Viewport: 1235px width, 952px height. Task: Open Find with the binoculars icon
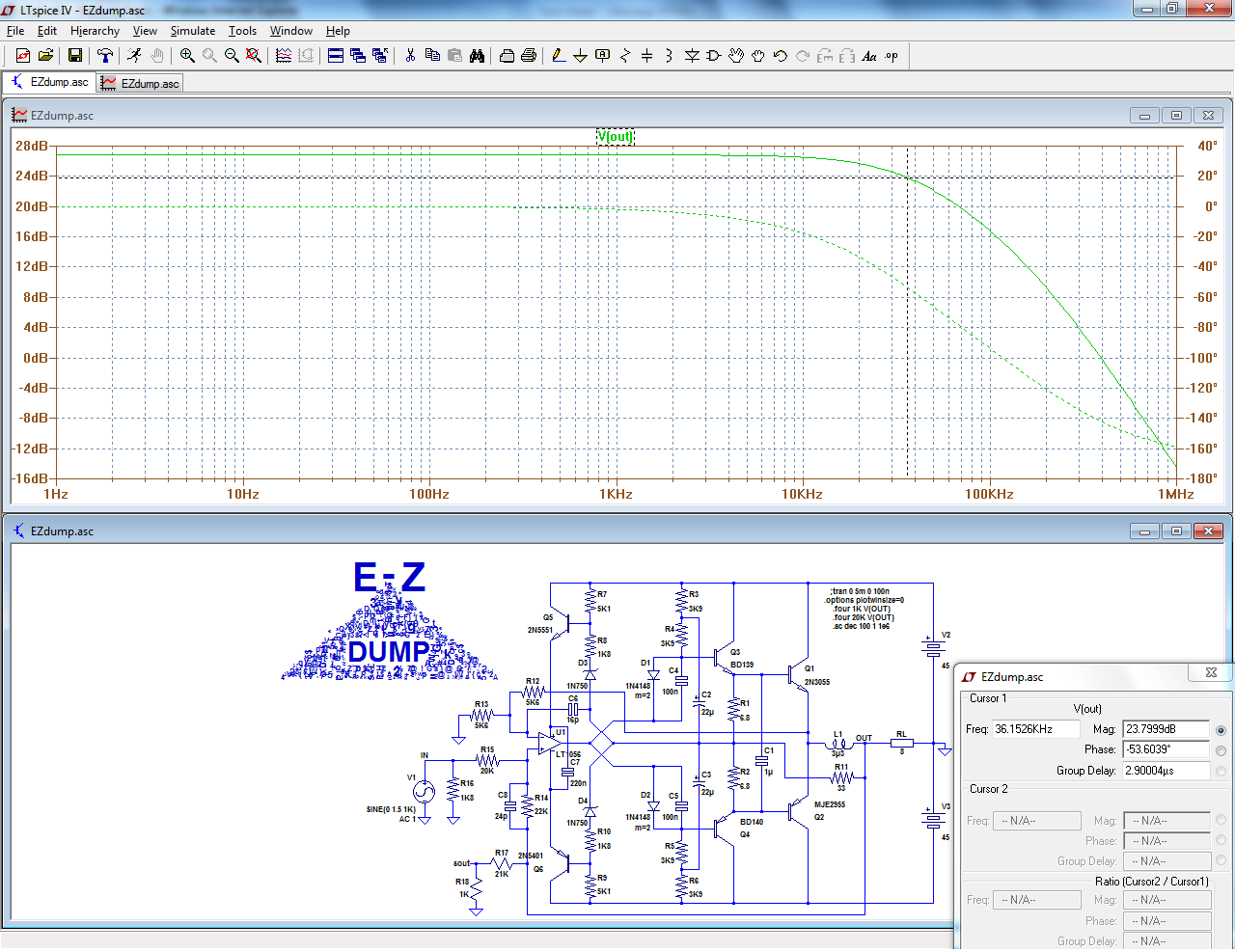click(x=477, y=56)
